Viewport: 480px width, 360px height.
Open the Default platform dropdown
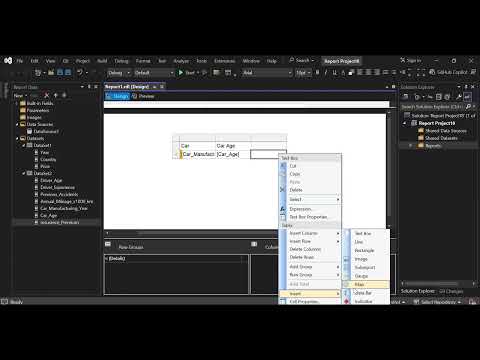(x=154, y=73)
